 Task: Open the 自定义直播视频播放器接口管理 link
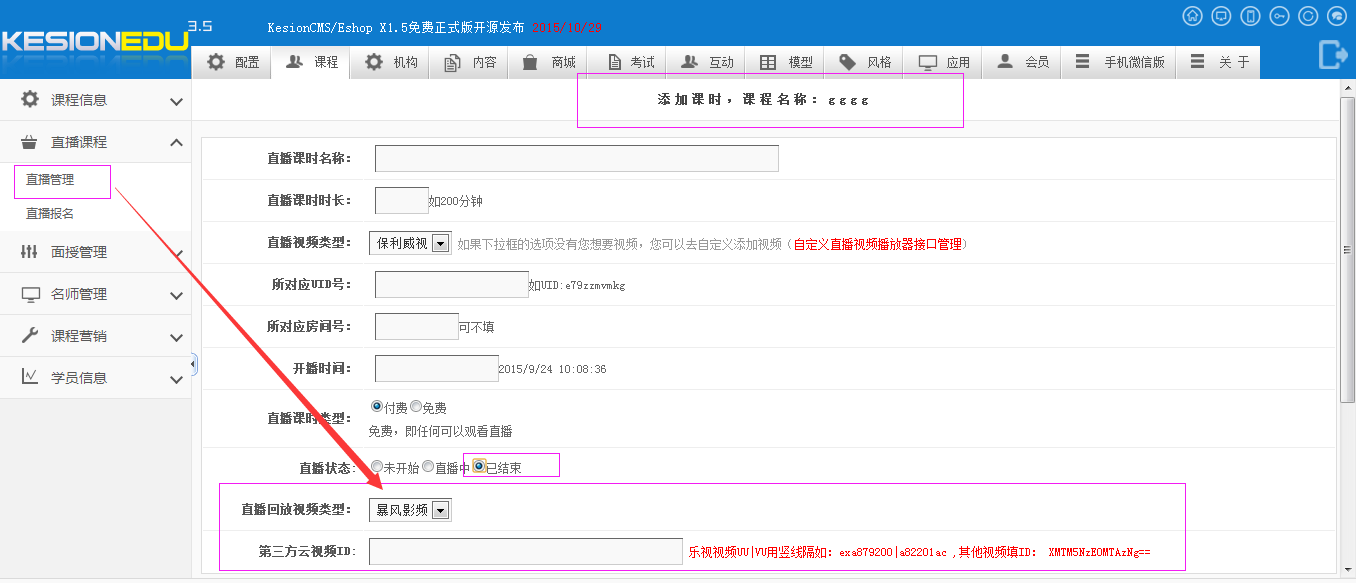879,244
